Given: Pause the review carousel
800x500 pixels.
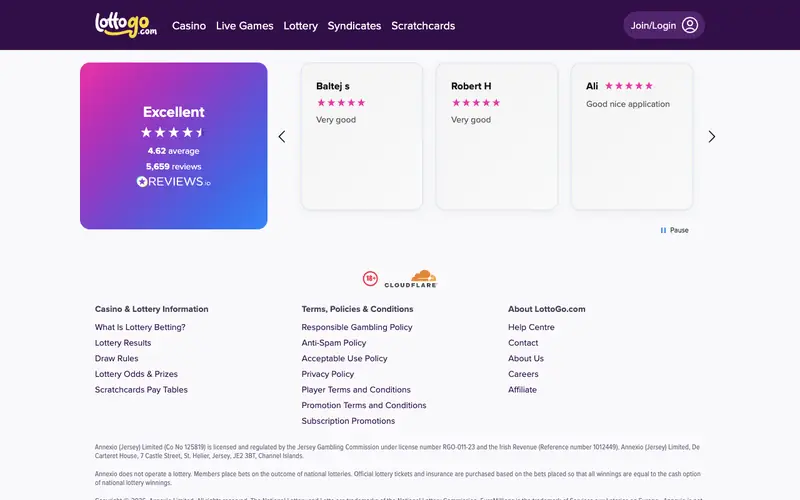Looking at the screenshot, I should pos(674,230).
